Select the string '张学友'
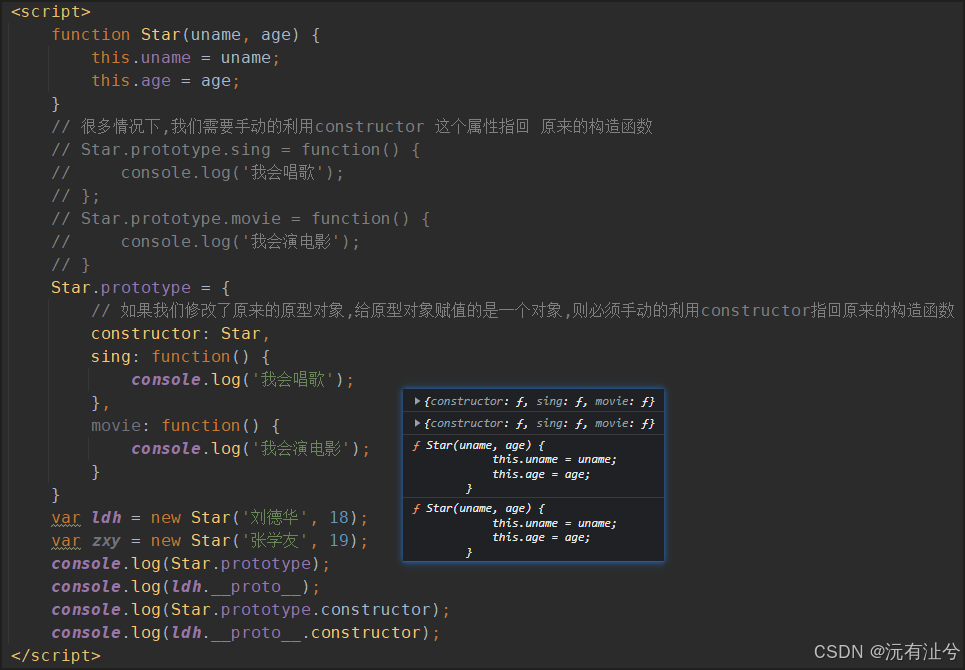This screenshot has width=965, height=670. tap(273, 541)
